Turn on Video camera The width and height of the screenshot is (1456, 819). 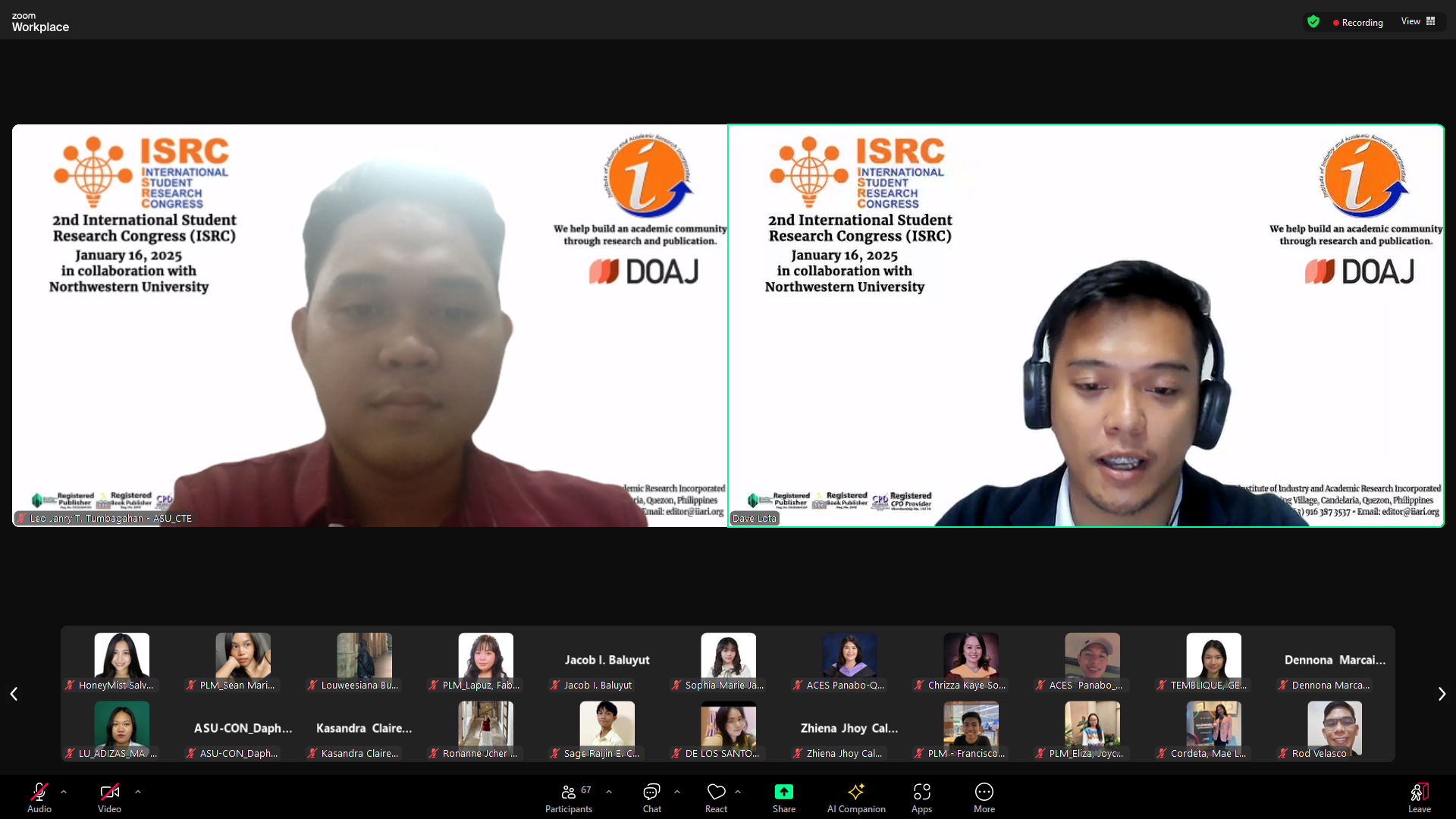coord(109,792)
